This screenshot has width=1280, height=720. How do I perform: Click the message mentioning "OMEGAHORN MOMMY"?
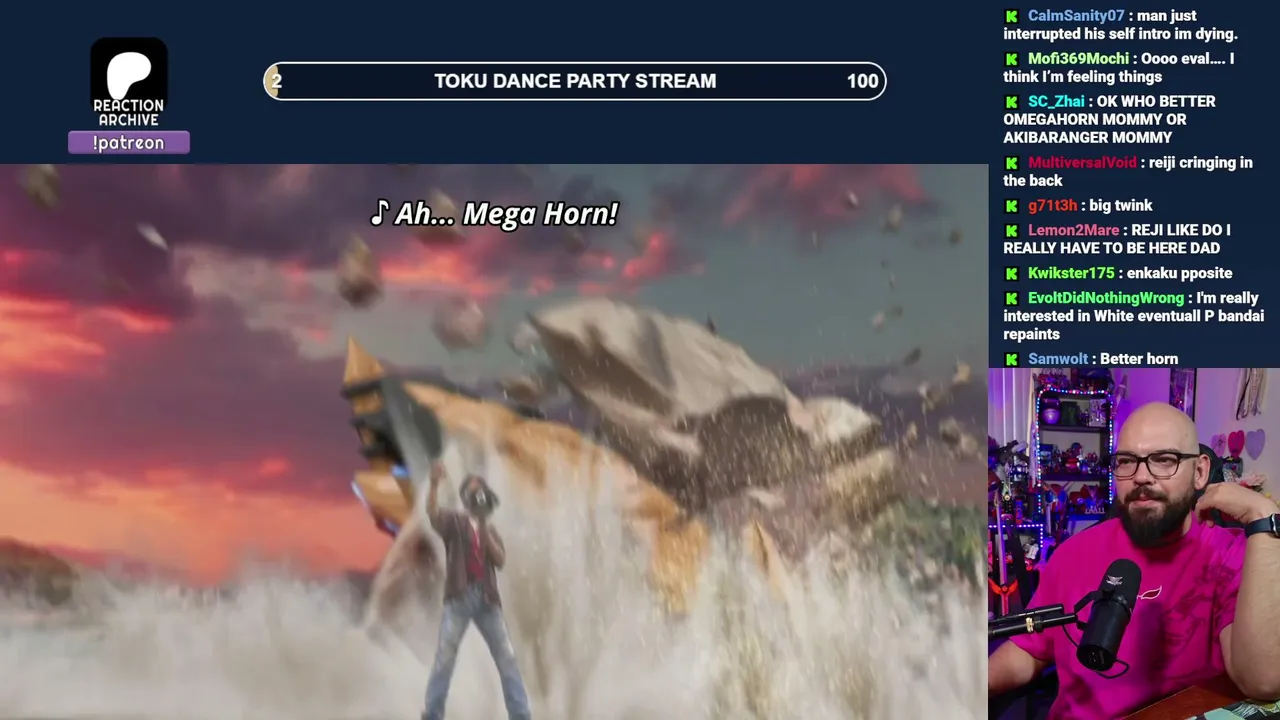pyautogui.click(x=1110, y=120)
